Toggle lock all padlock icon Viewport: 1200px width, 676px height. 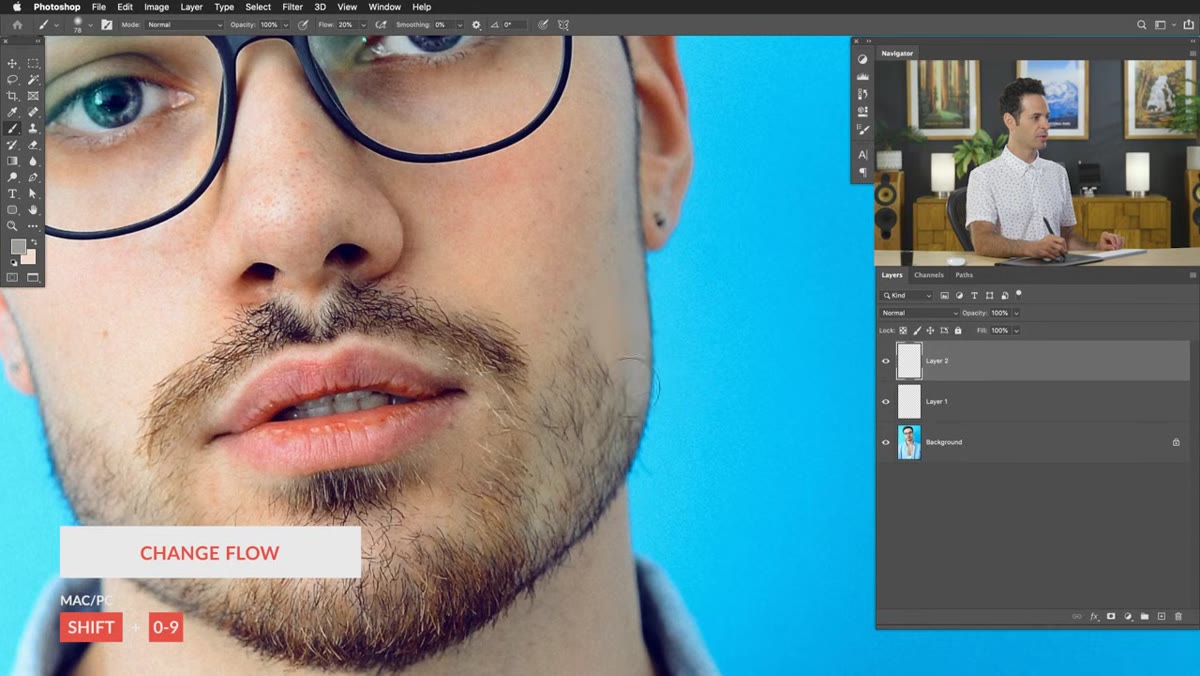tap(958, 330)
